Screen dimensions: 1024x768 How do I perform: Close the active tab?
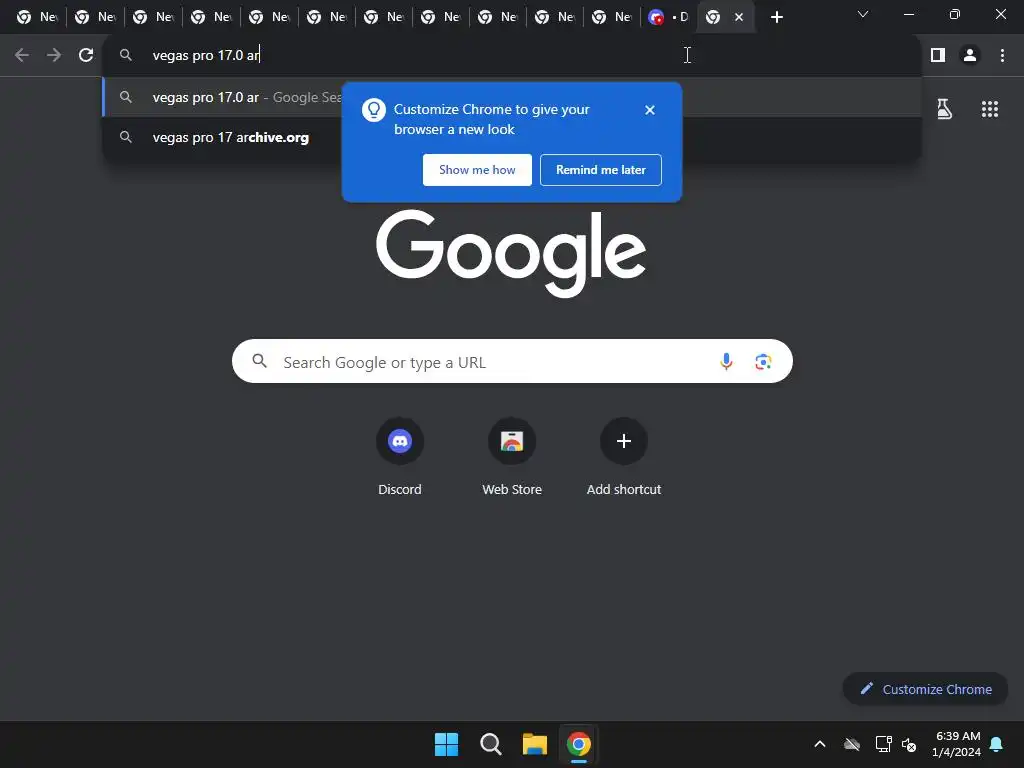coord(739,17)
